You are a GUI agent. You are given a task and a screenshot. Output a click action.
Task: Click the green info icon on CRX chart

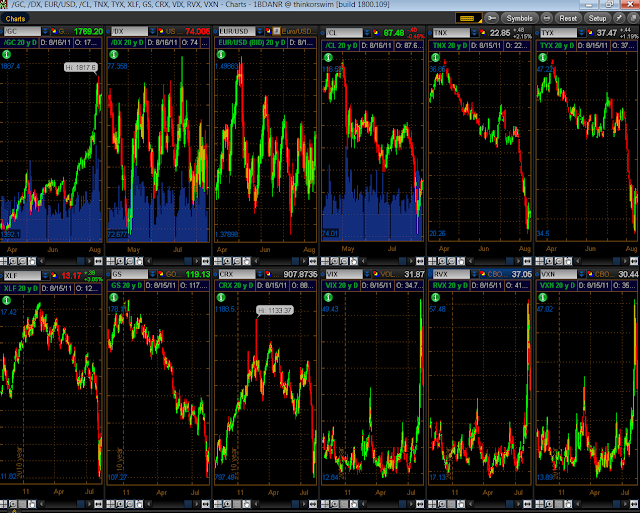pos(221,297)
